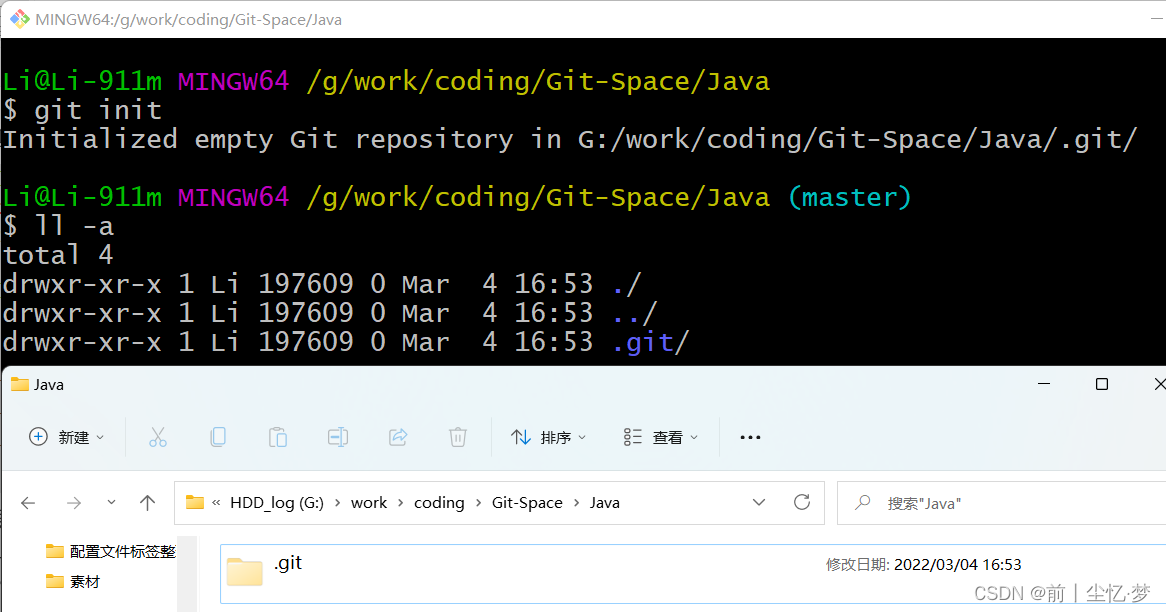Viewport: 1166px width, 612px height.
Task: Click the '.git/' entry in terminal listing
Action: (x=651, y=342)
